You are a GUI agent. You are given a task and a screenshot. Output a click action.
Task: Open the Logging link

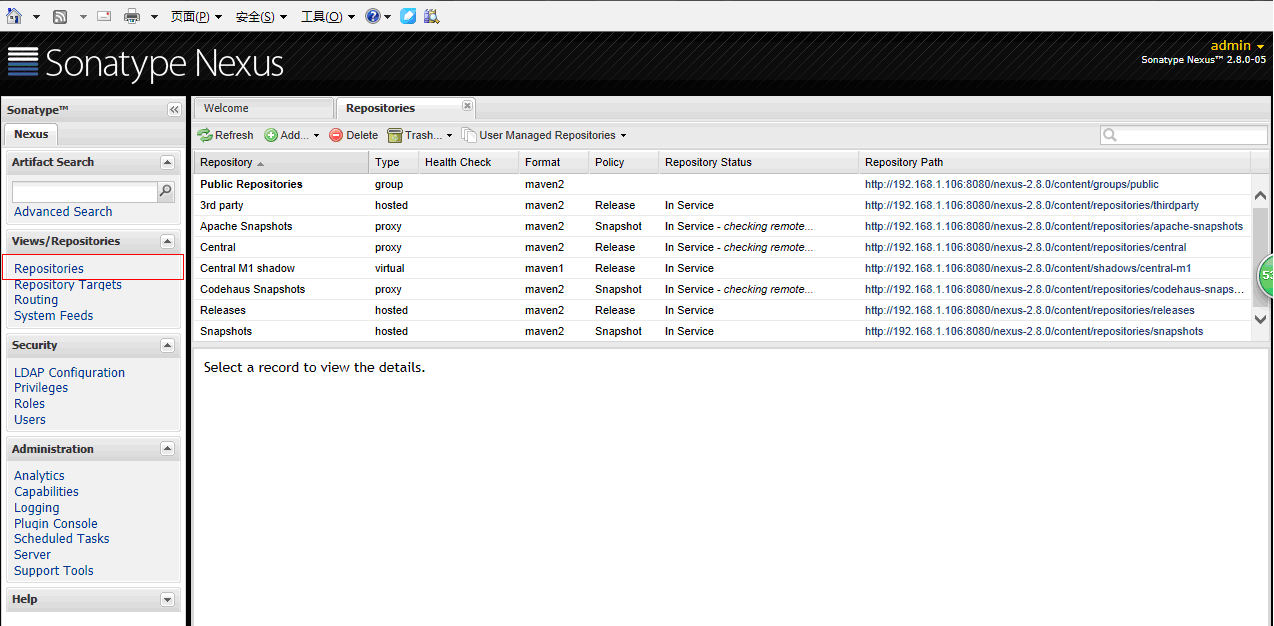(37, 508)
